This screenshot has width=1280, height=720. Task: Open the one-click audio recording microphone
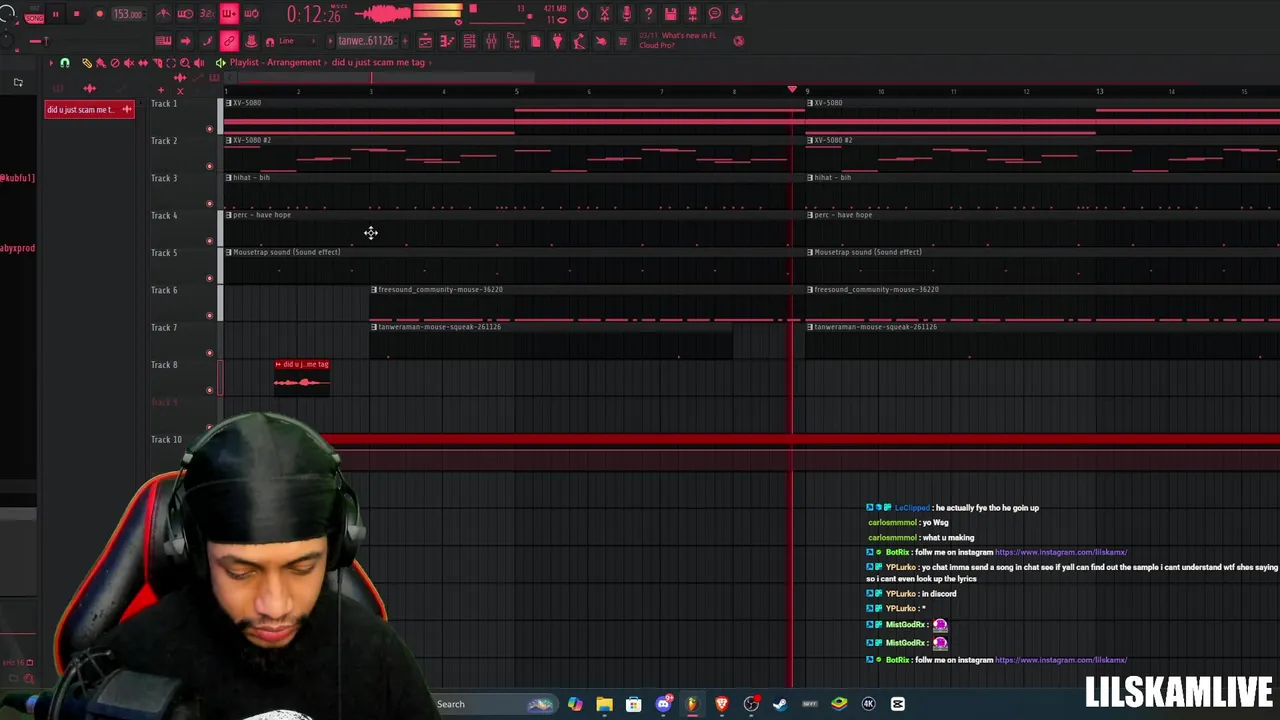pyautogui.click(x=626, y=14)
